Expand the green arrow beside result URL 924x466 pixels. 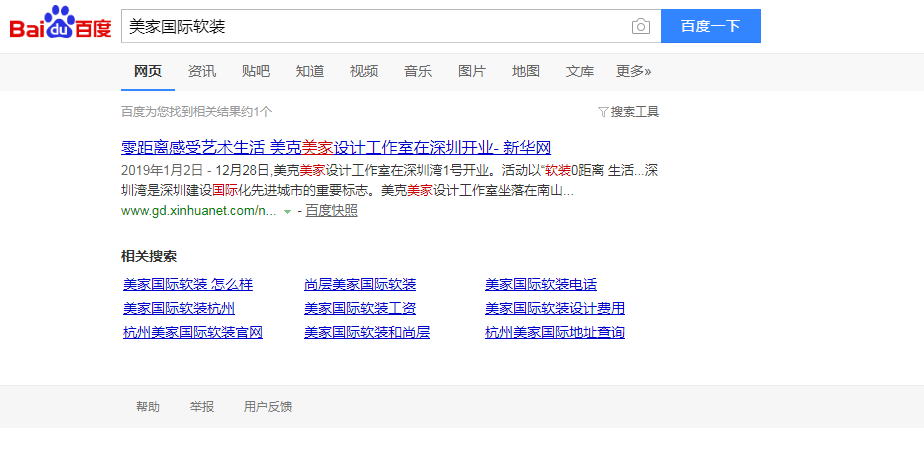[x=288, y=211]
